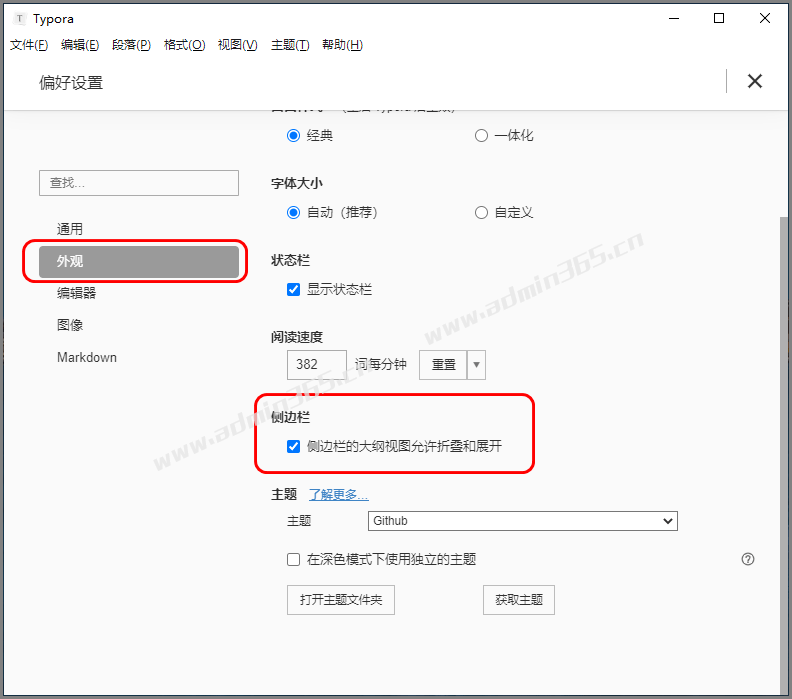Viewport: 792px width, 699px height.
Task: Choose 自动 (推荐) font size option
Action: (293, 213)
